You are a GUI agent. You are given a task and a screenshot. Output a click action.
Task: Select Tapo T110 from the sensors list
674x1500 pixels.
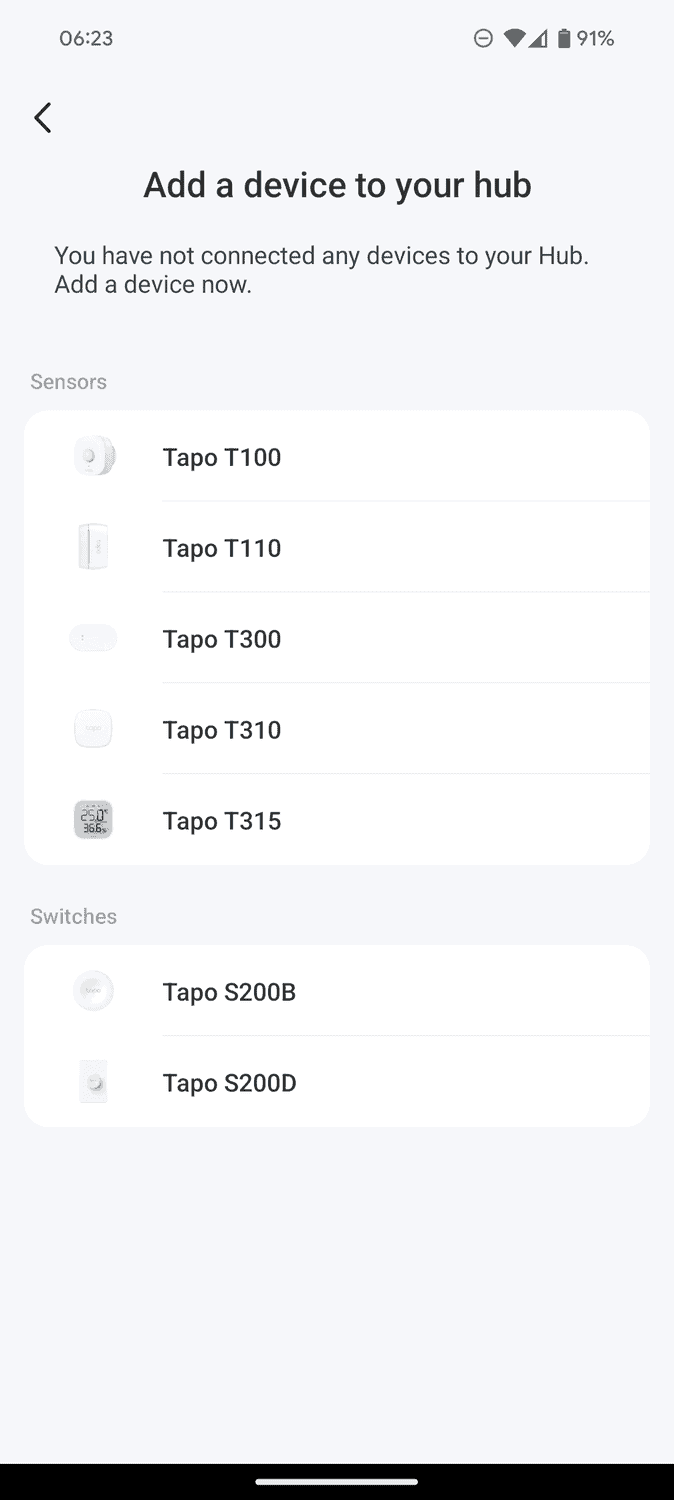click(222, 548)
